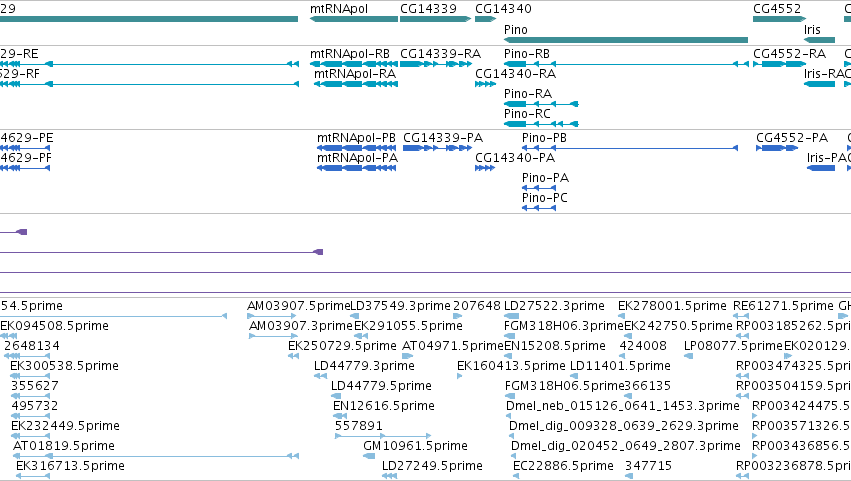Click the EK094508.5prime EST
Viewport: 851px width, 481px height.
[9, 336]
